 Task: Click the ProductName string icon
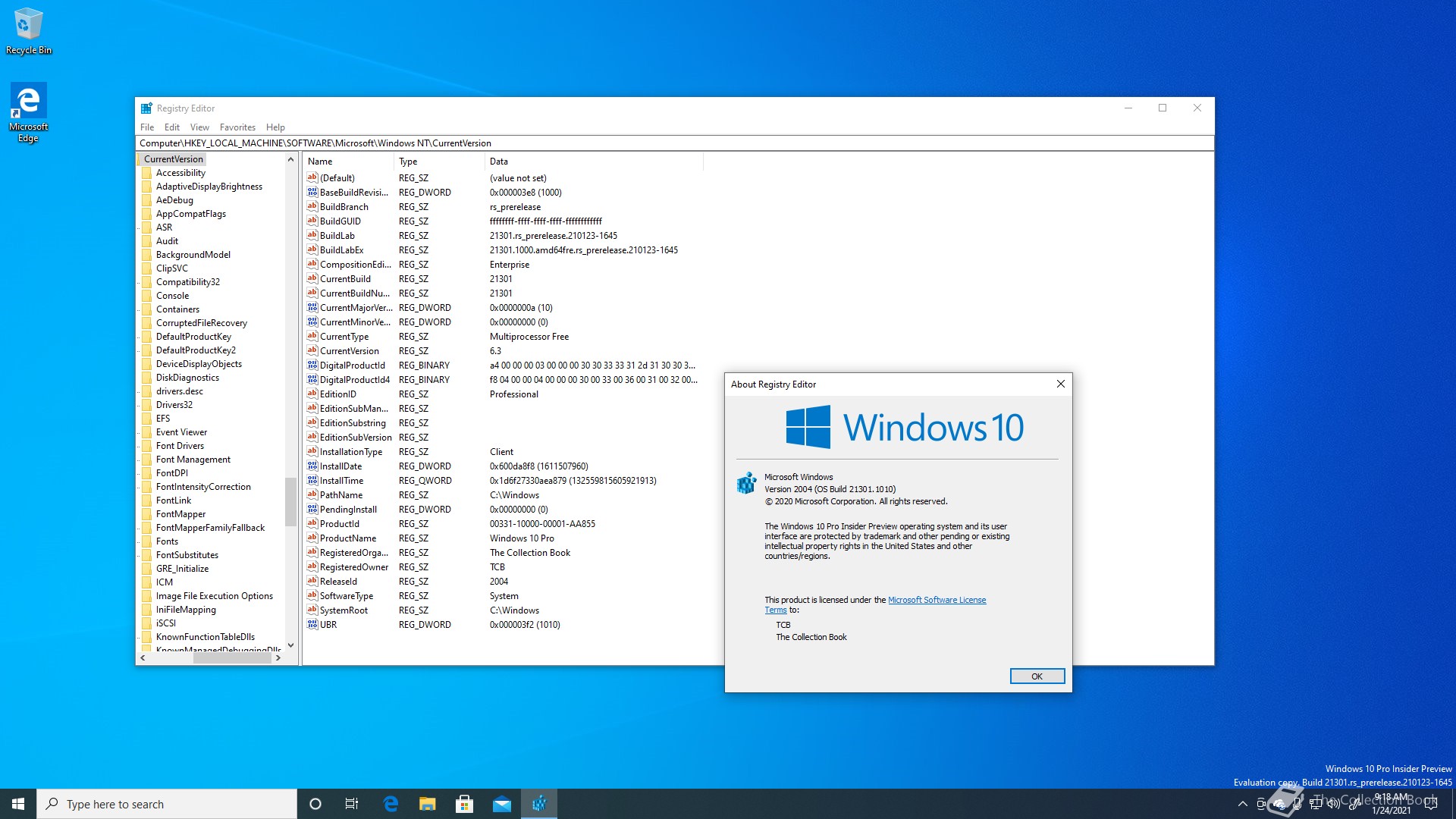click(x=312, y=538)
